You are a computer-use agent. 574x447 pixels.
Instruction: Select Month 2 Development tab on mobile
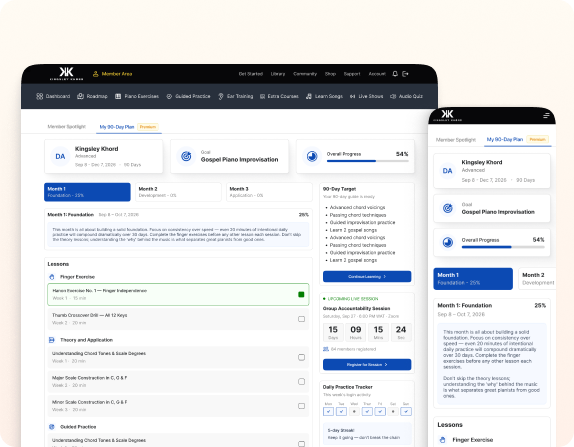click(x=537, y=279)
